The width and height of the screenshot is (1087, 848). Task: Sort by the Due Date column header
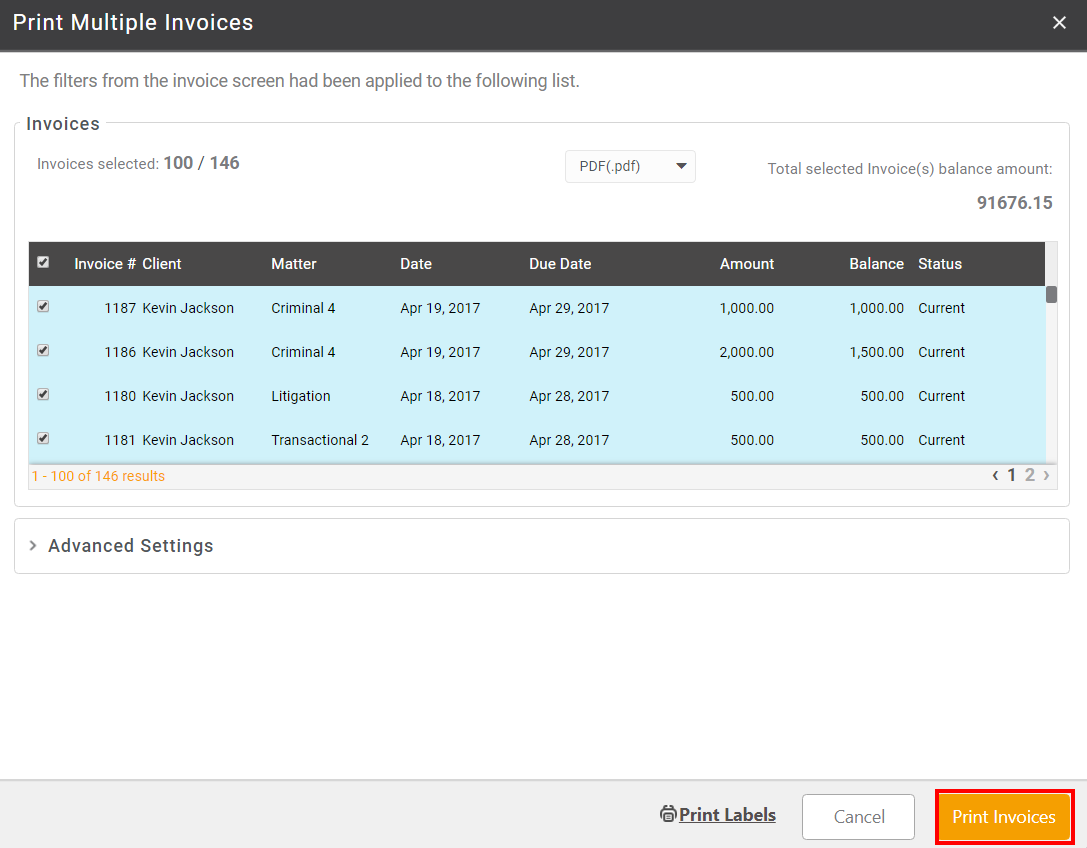click(560, 263)
